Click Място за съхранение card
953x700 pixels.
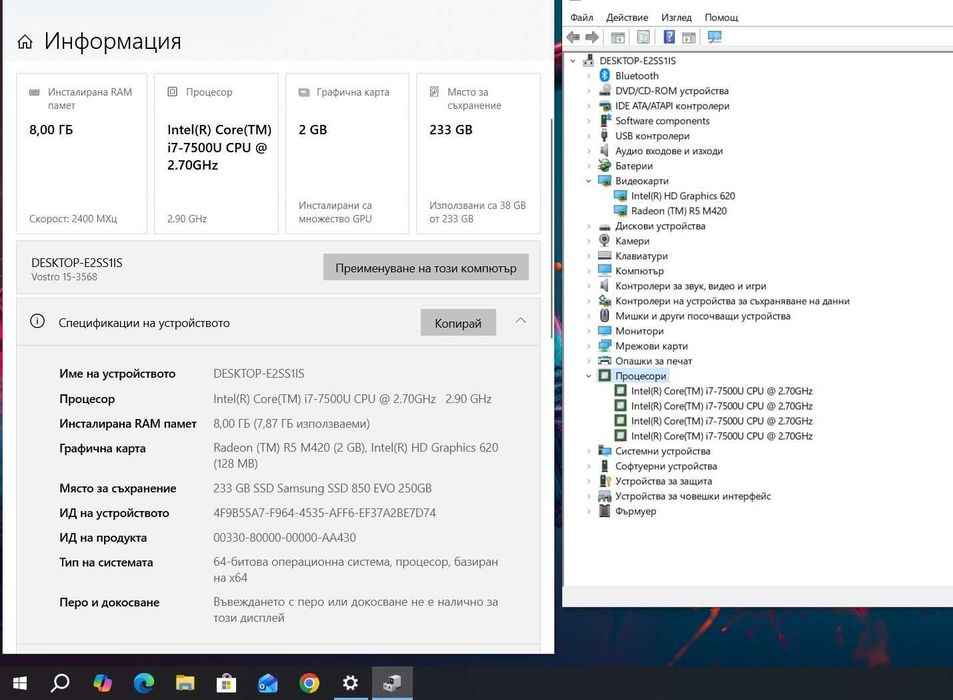point(478,154)
